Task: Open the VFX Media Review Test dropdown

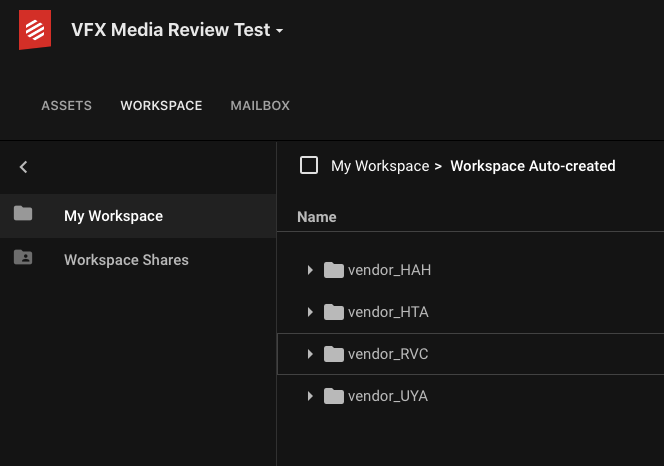Action: [177, 30]
